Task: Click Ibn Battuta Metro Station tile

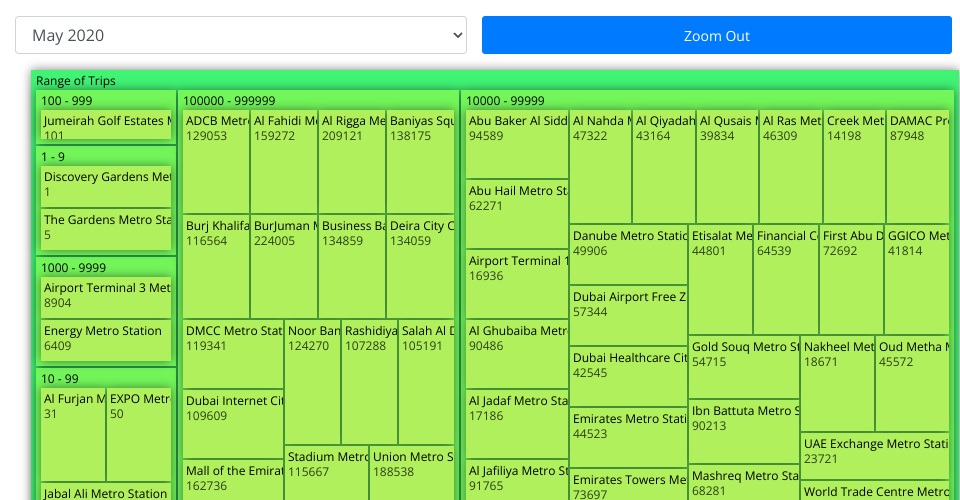Action: (x=743, y=430)
